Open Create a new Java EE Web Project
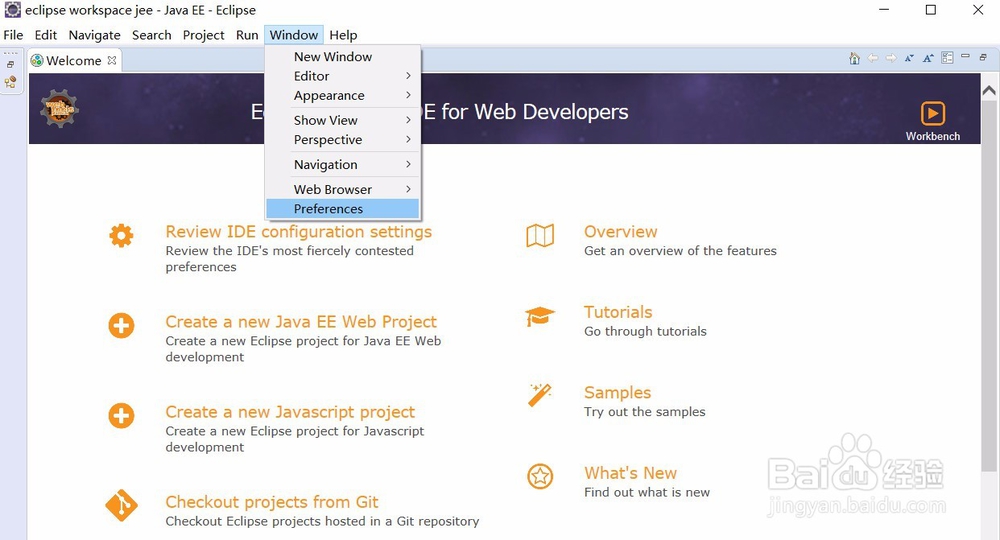Viewport: 1000px width, 540px height. click(301, 321)
